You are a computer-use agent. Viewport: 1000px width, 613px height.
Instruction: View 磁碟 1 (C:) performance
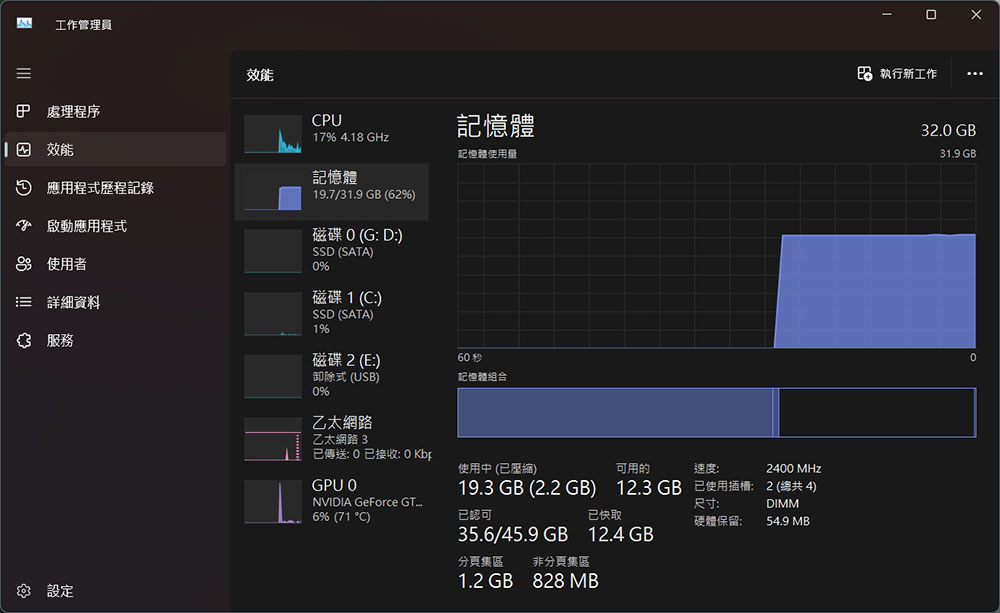pyautogui.click(x=330, y=313)
